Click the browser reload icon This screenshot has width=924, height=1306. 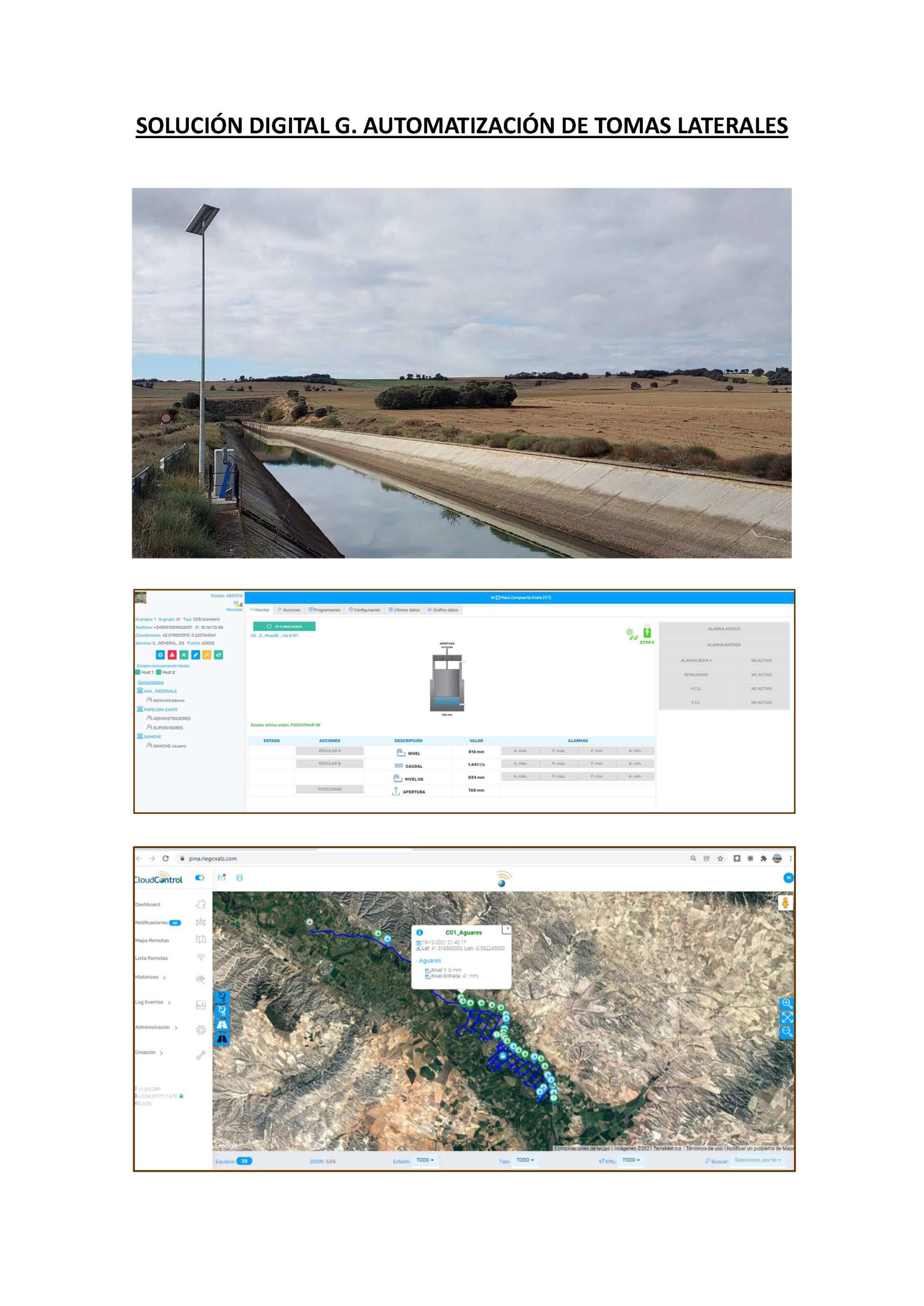click(166, 859)
